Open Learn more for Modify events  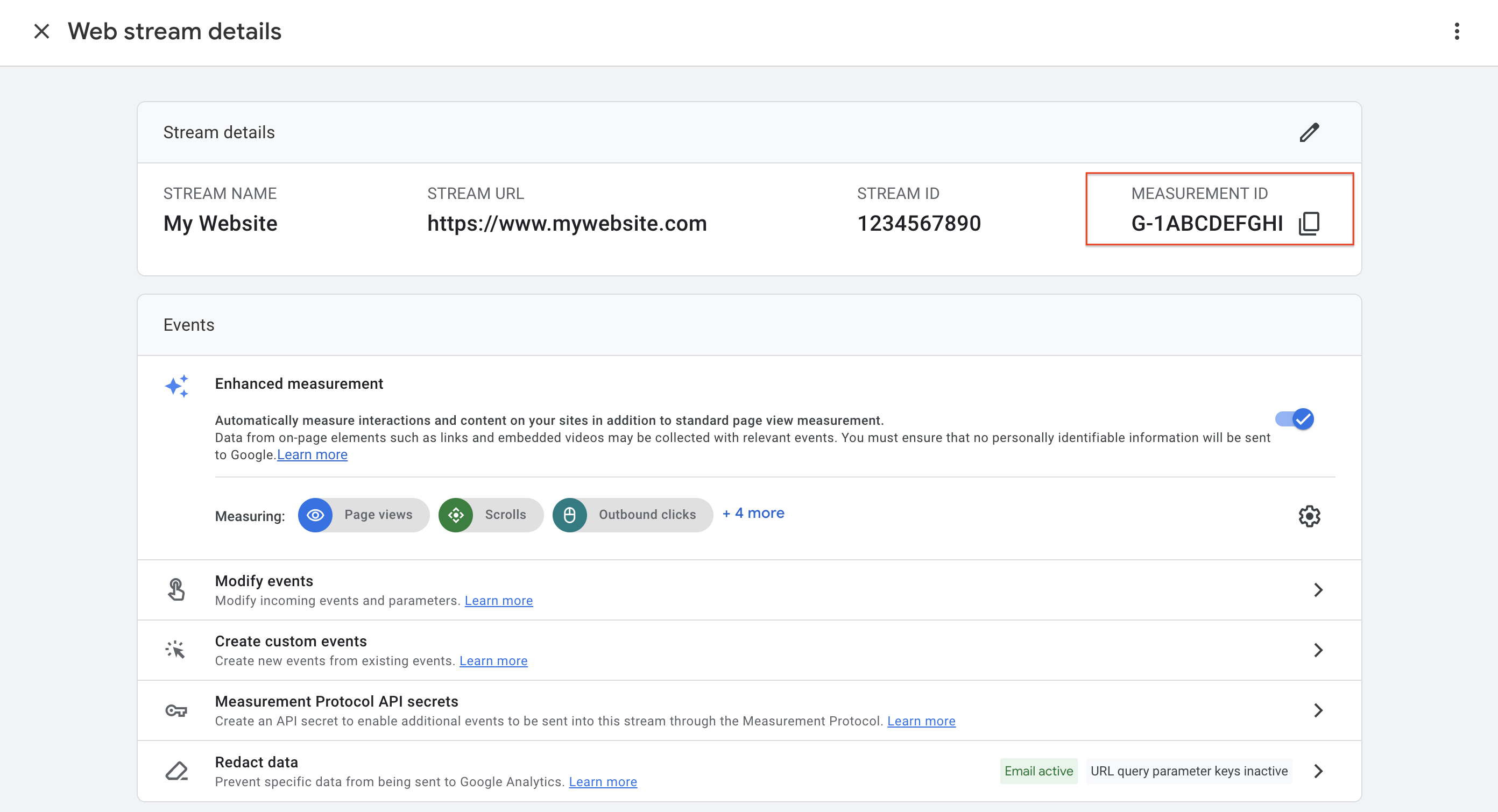498,601
